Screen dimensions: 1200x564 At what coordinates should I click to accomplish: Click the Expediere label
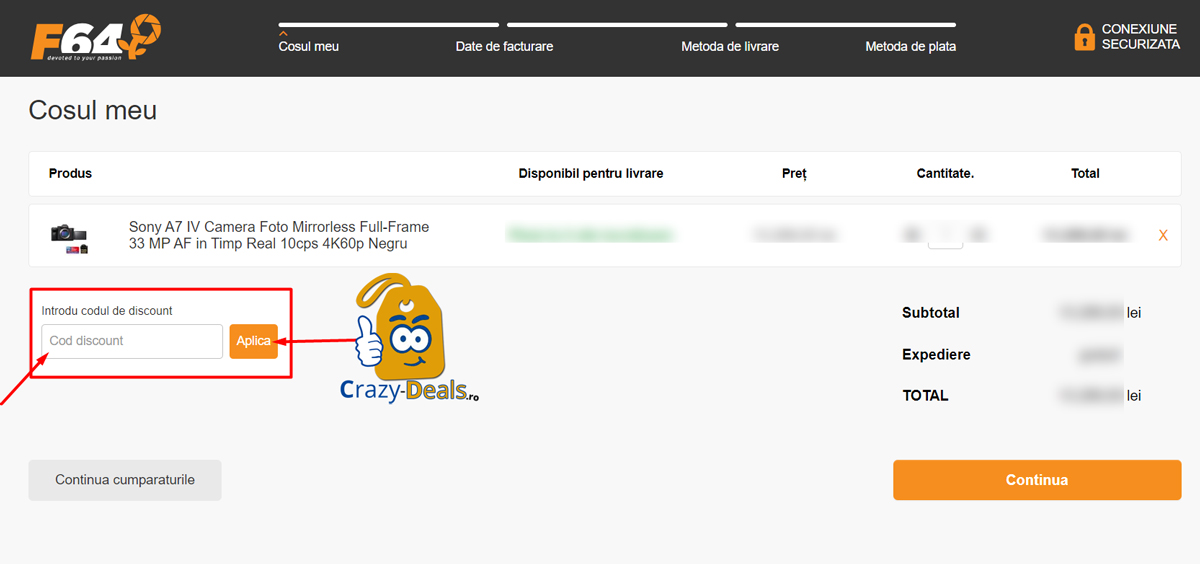pyautogui.click(x=936, y=355)
